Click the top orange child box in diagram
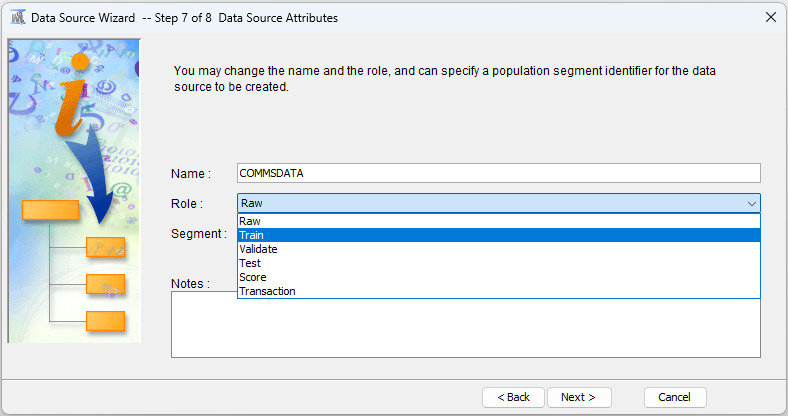This screenshot has height=416, width=788. pyautogui.click(x=105, y=247)
